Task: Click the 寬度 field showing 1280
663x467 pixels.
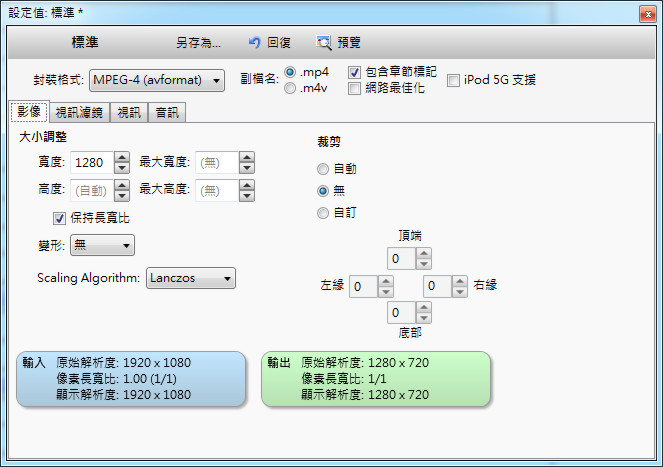Action: point(92,163)
